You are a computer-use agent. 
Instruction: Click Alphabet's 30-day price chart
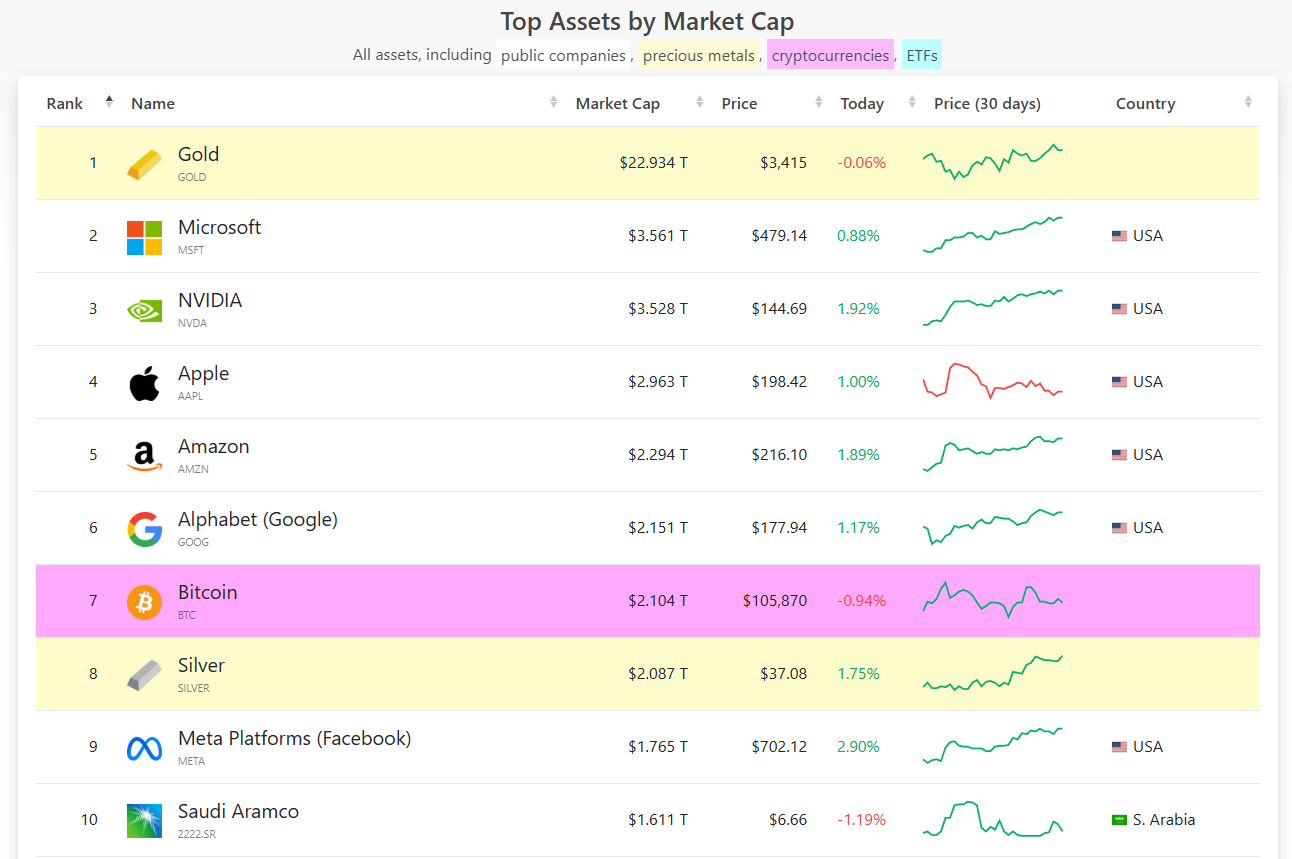992,527
